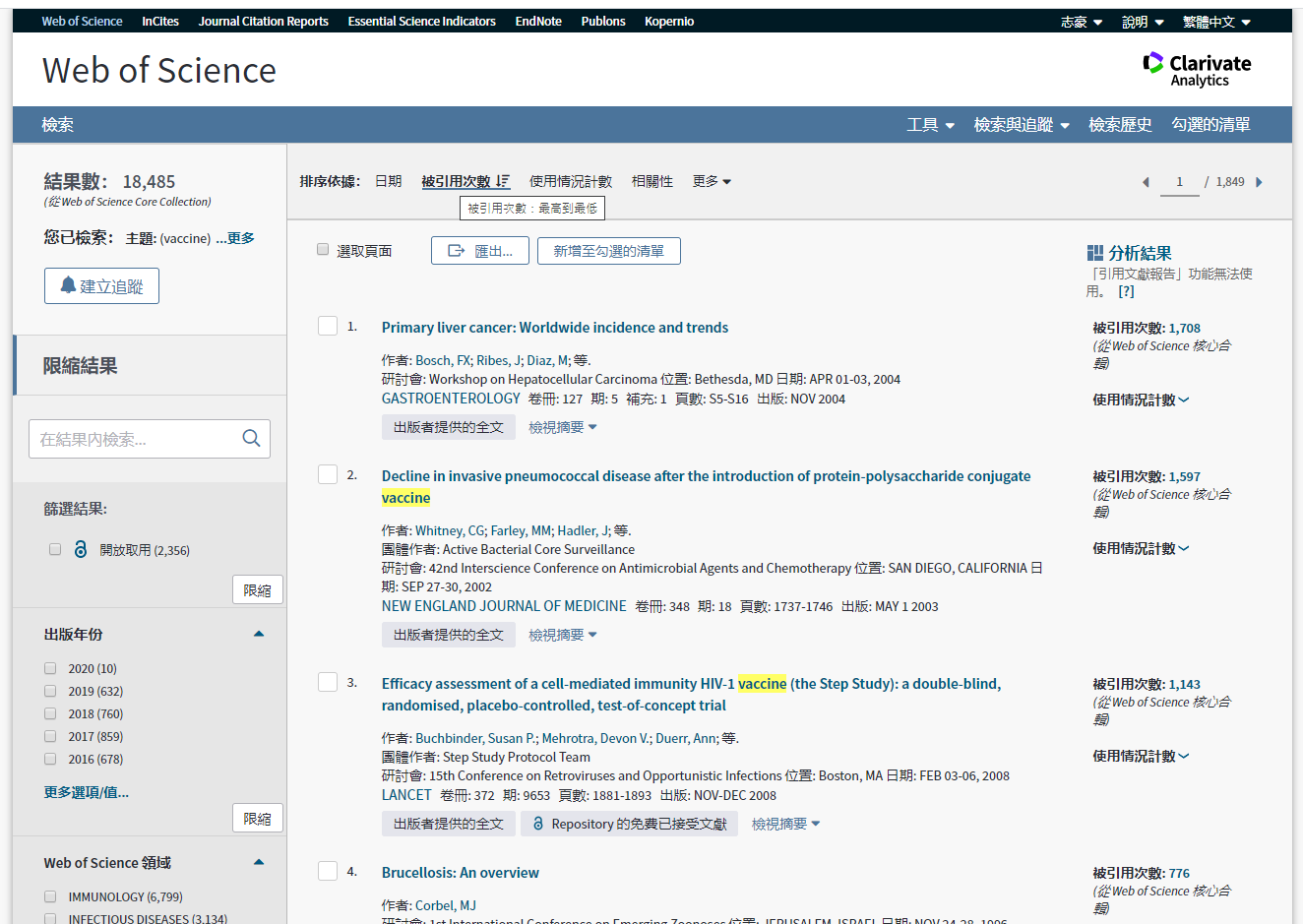Check the box for result 1
1303x924 pixels.
coord(328,326)
